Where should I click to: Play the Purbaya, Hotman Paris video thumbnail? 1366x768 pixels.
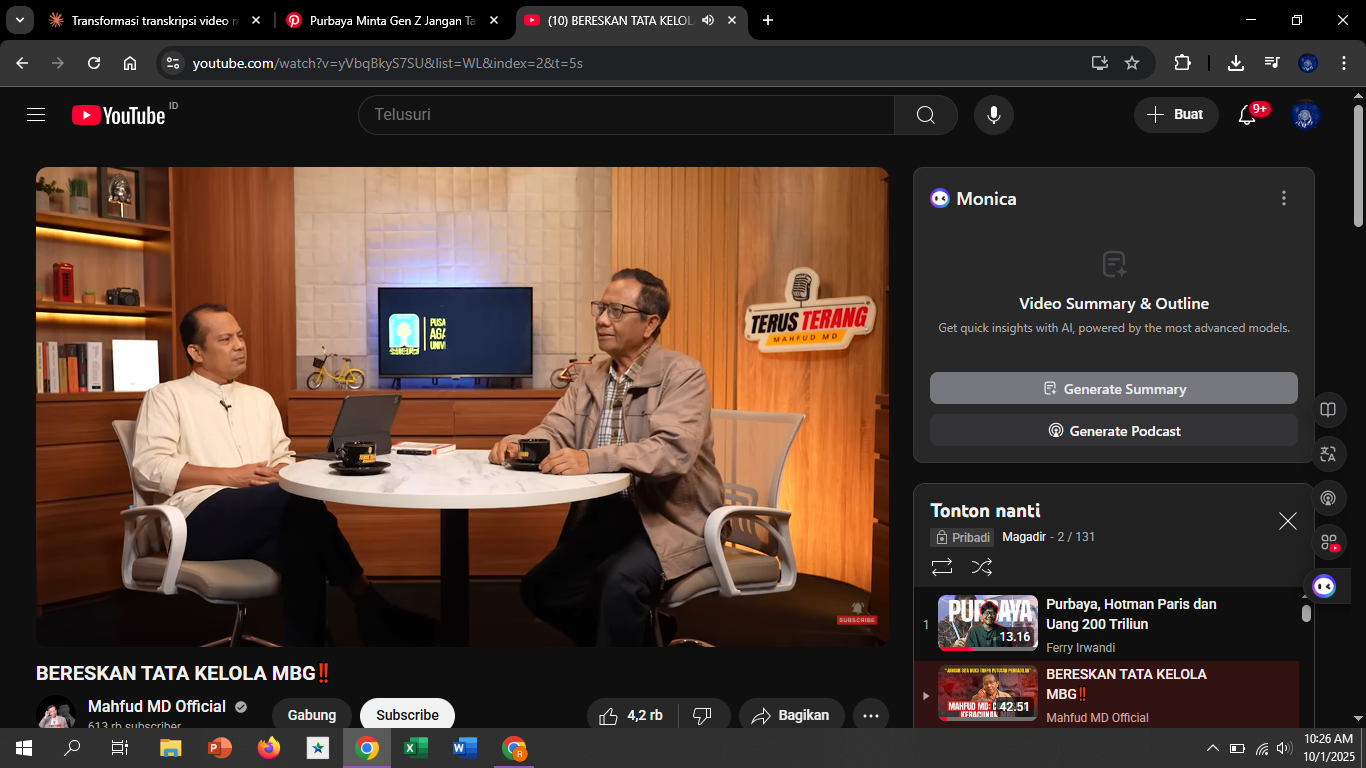[x=988, y=622]
